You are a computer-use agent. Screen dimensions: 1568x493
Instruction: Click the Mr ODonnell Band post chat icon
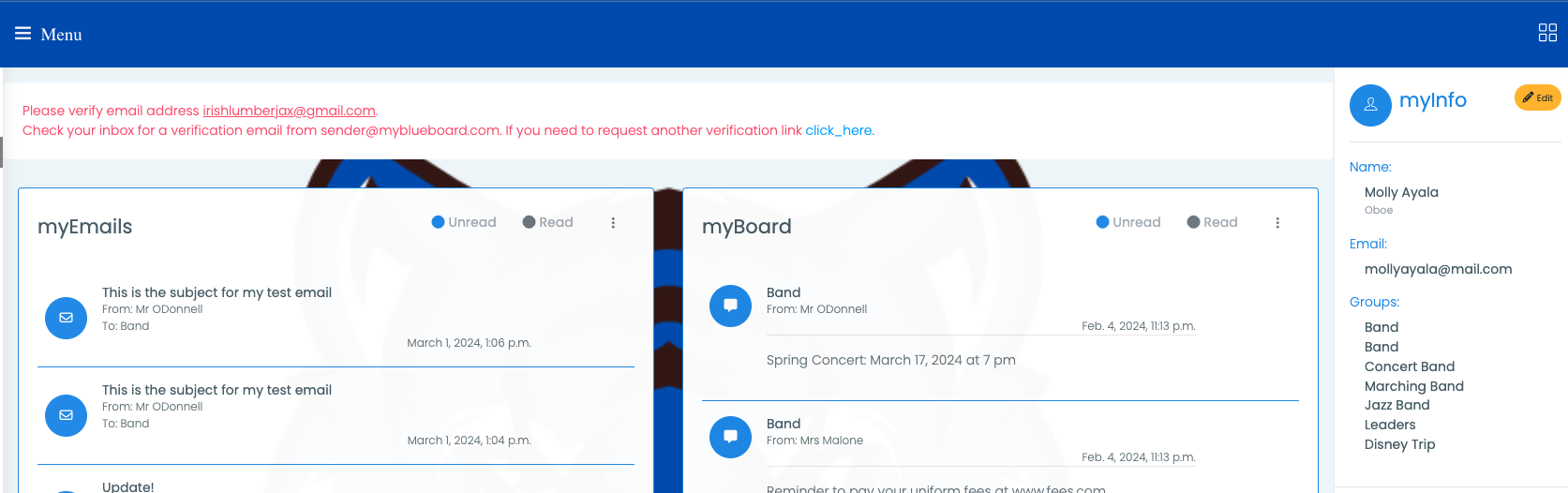(x=730, y=306)
